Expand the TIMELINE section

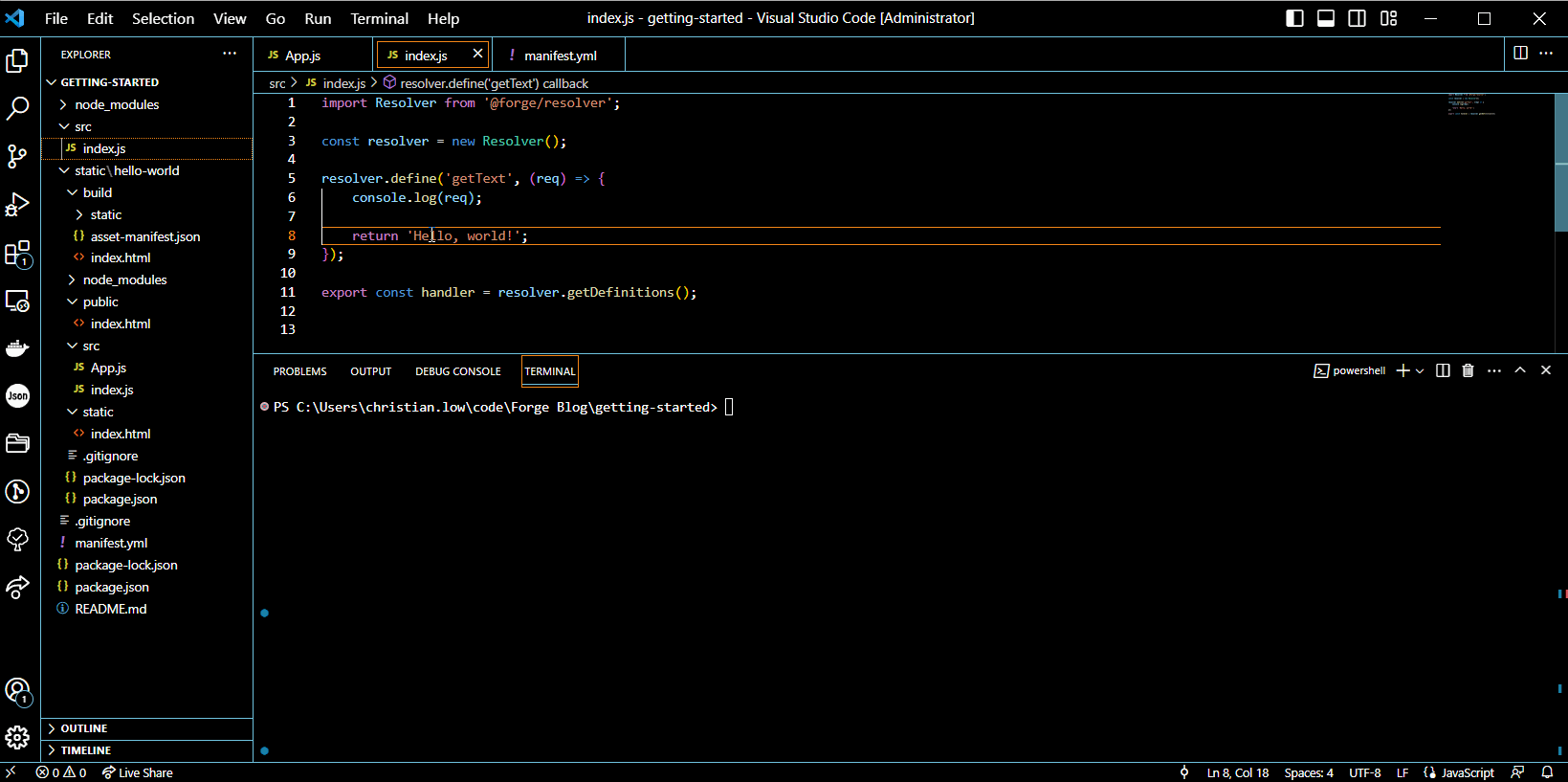coord(146,750)
